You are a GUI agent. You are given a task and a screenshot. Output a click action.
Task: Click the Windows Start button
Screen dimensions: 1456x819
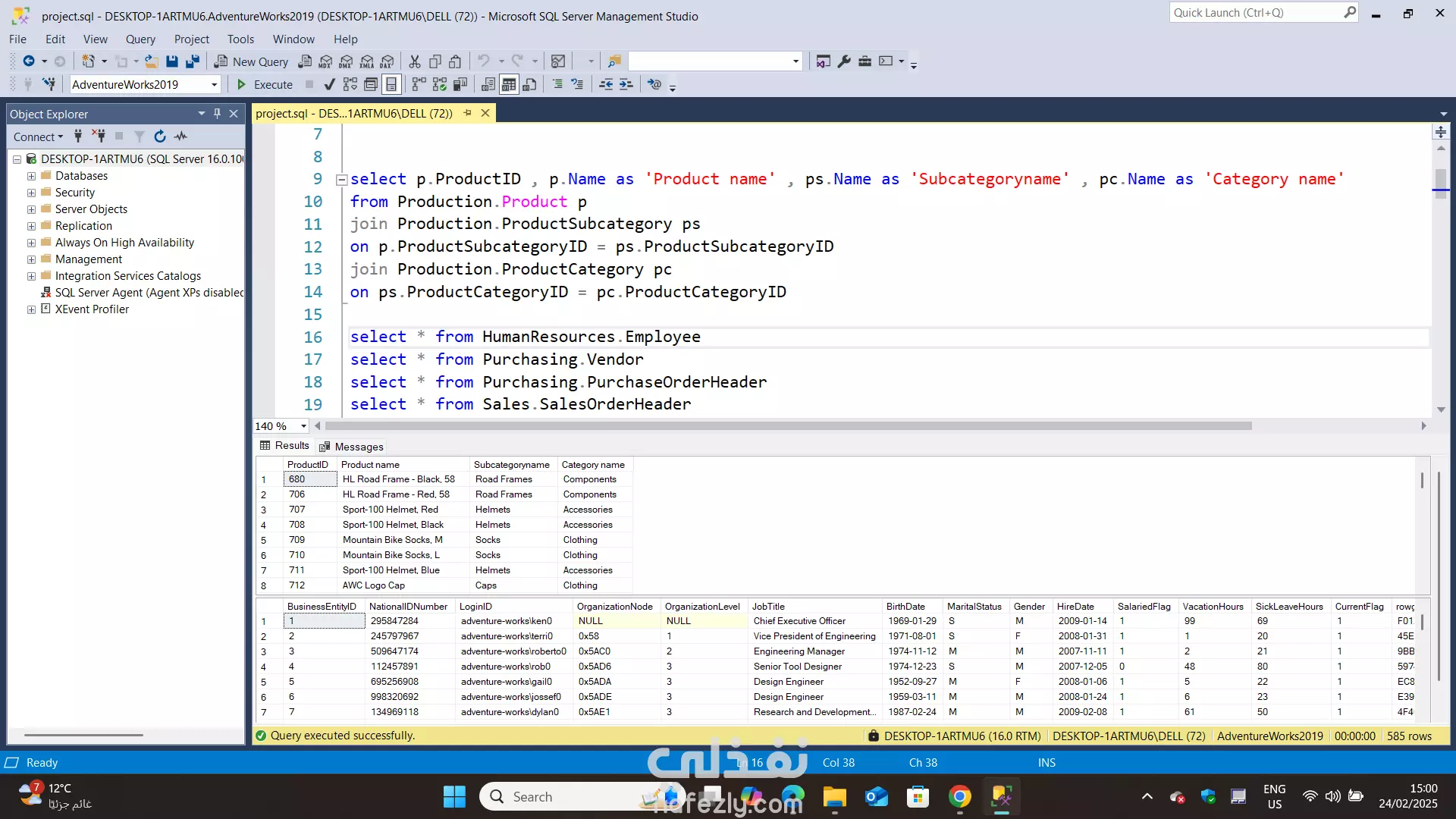454,796
